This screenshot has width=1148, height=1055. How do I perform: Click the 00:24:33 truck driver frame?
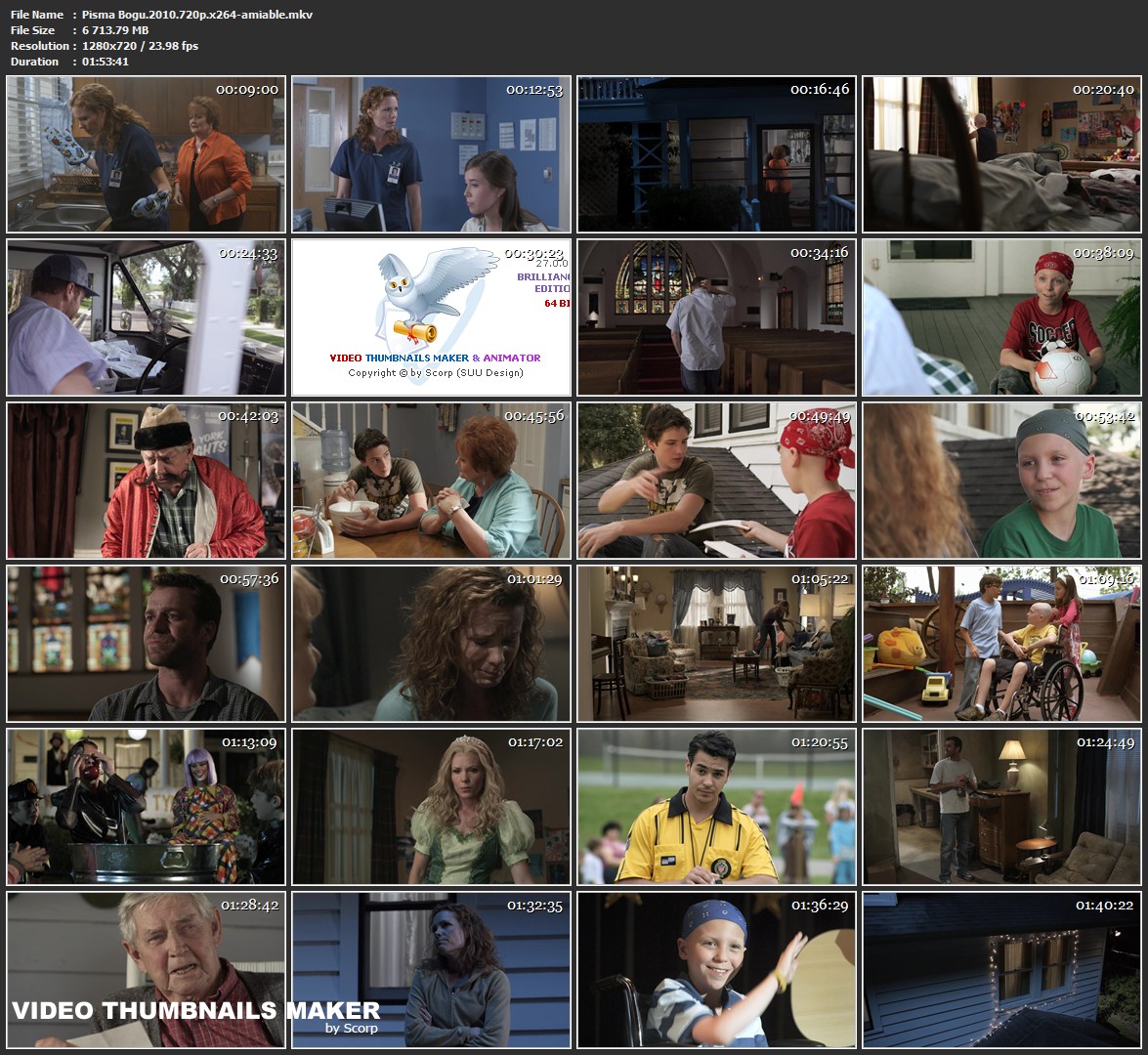coord(146,317)
